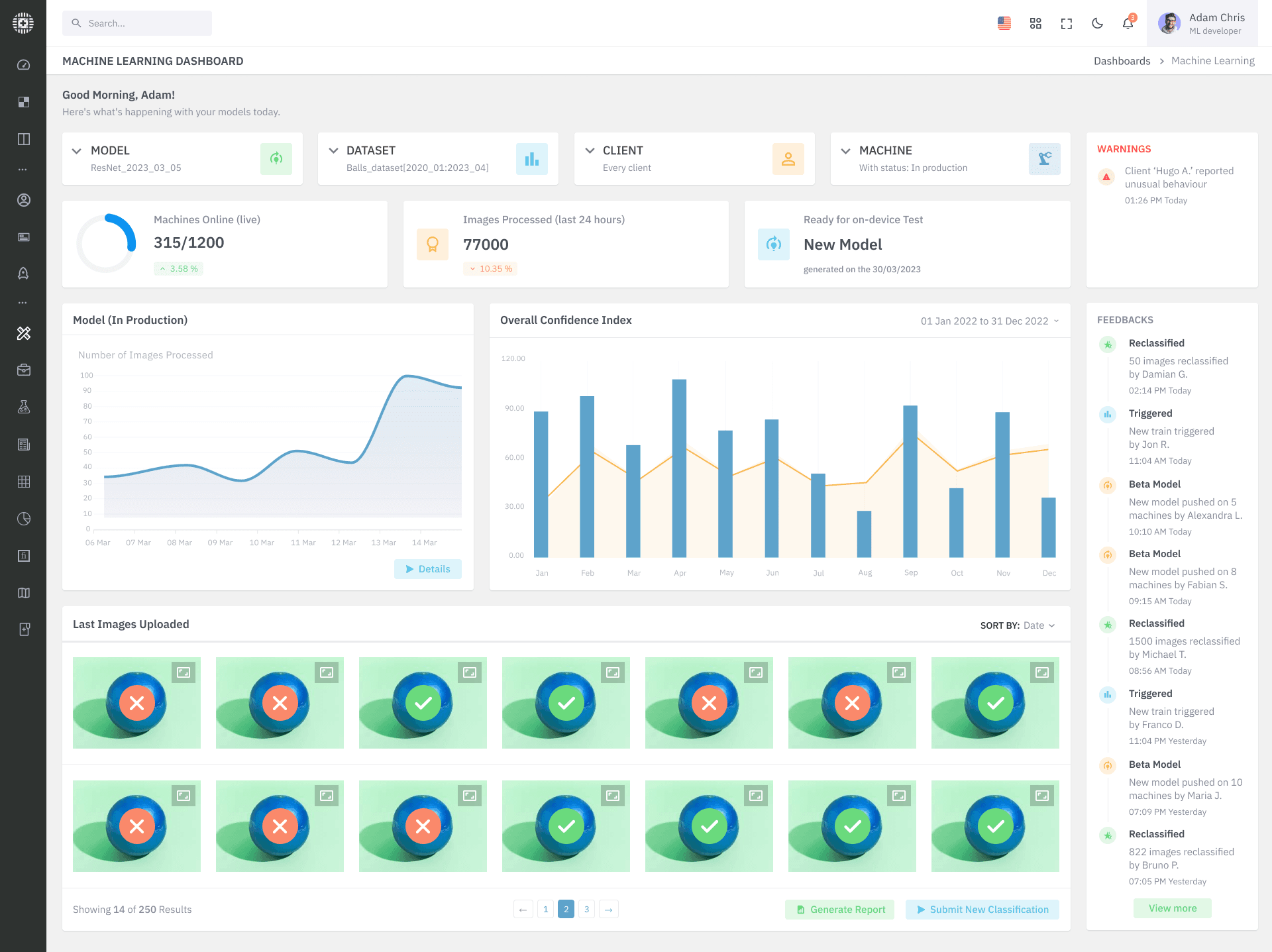Open the notifications bell
The width and height of the screenshot is (1272, 952).
click(1128, 23)
